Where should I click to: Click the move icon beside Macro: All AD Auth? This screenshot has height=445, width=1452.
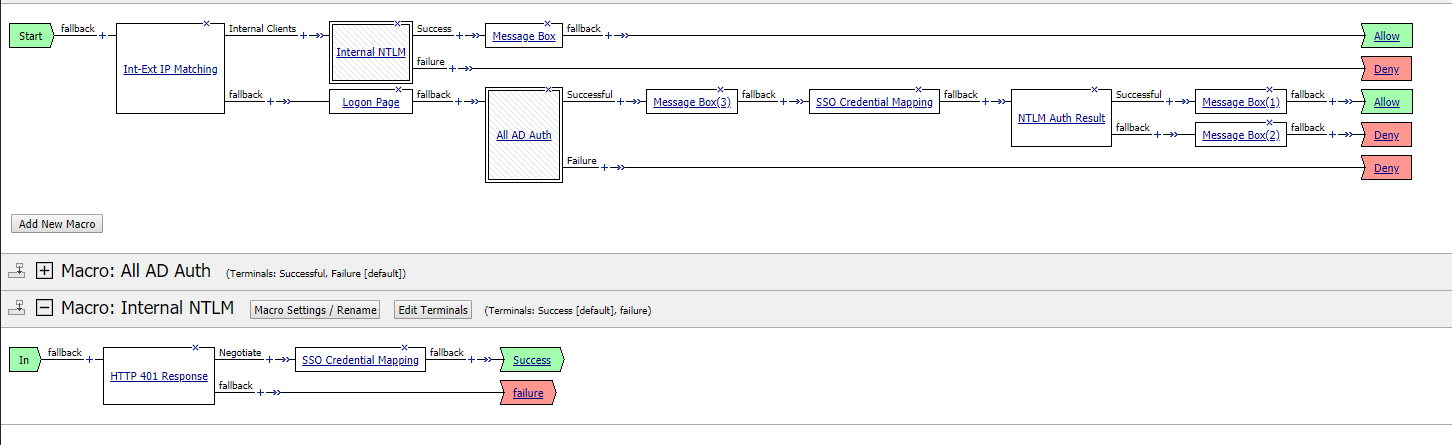pyautogui.click(x=16, y=271)
